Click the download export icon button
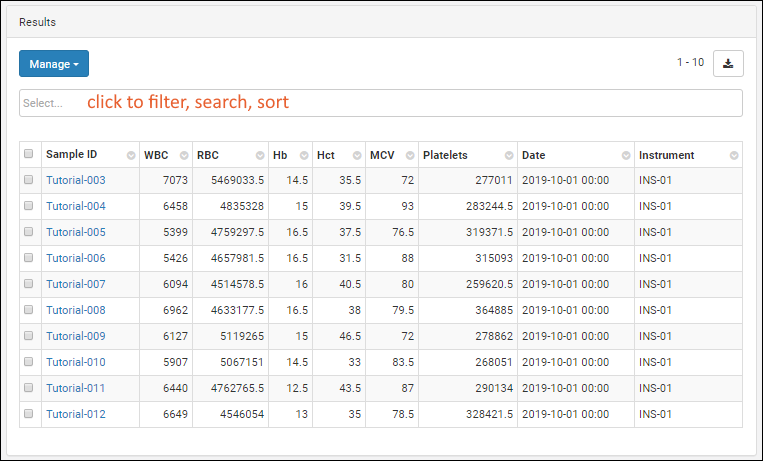 (x=728, y=63)
